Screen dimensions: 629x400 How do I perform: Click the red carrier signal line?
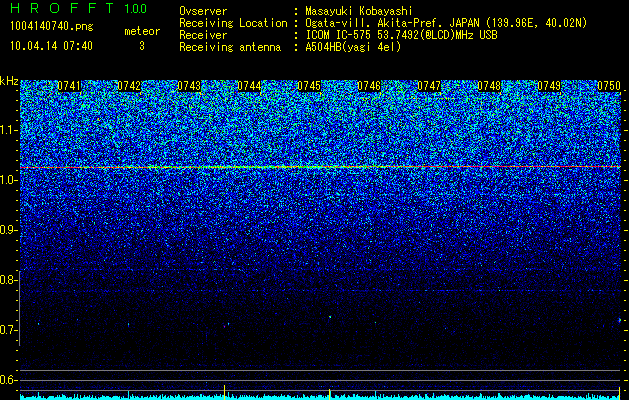click(x=320, y=166)
